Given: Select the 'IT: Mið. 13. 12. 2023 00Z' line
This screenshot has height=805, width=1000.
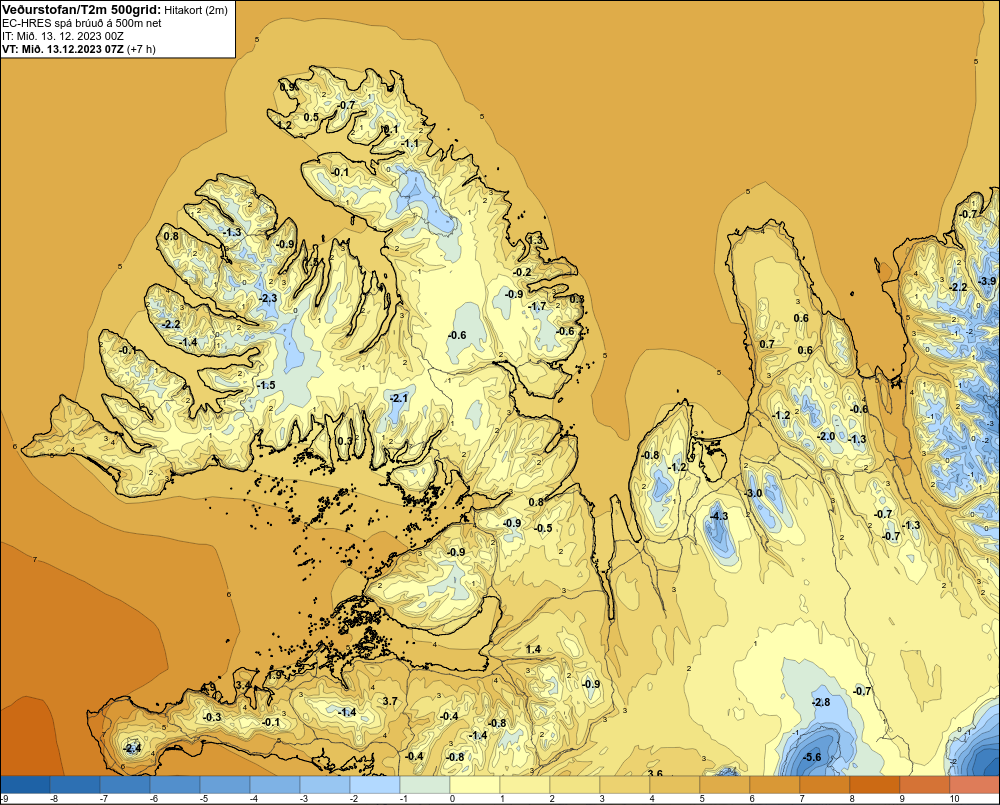Looking at the screenshot, I should tap(63, 36).
